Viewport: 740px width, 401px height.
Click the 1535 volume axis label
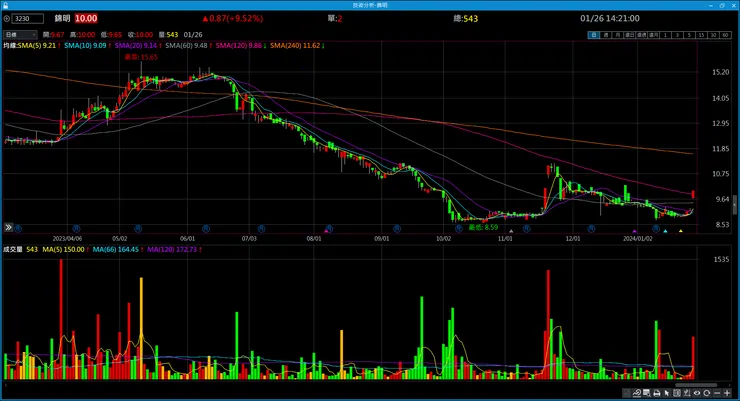click(x=721, y=259)
